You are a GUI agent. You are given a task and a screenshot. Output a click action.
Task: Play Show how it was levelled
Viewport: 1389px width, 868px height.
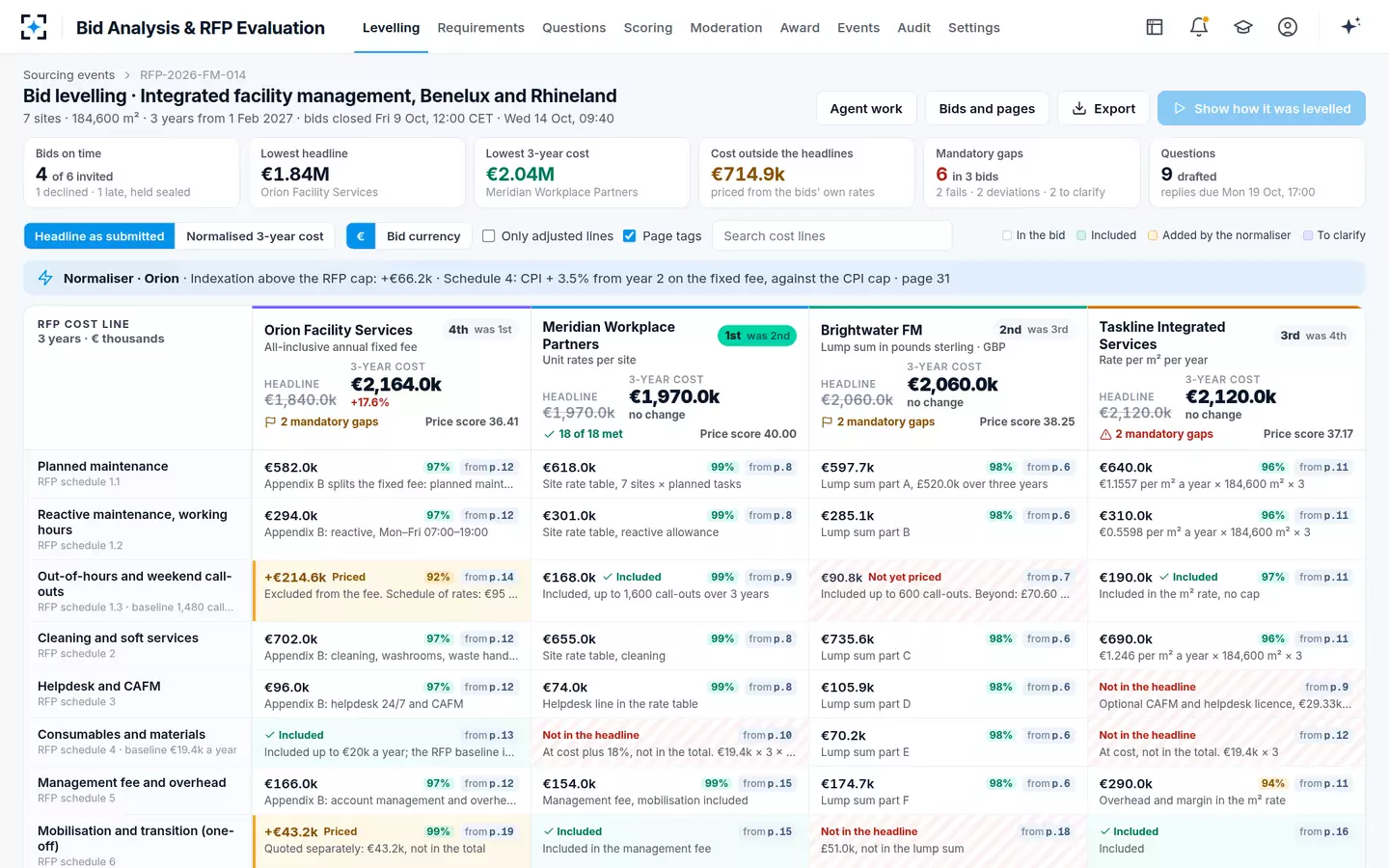[x=1262, y=108]
